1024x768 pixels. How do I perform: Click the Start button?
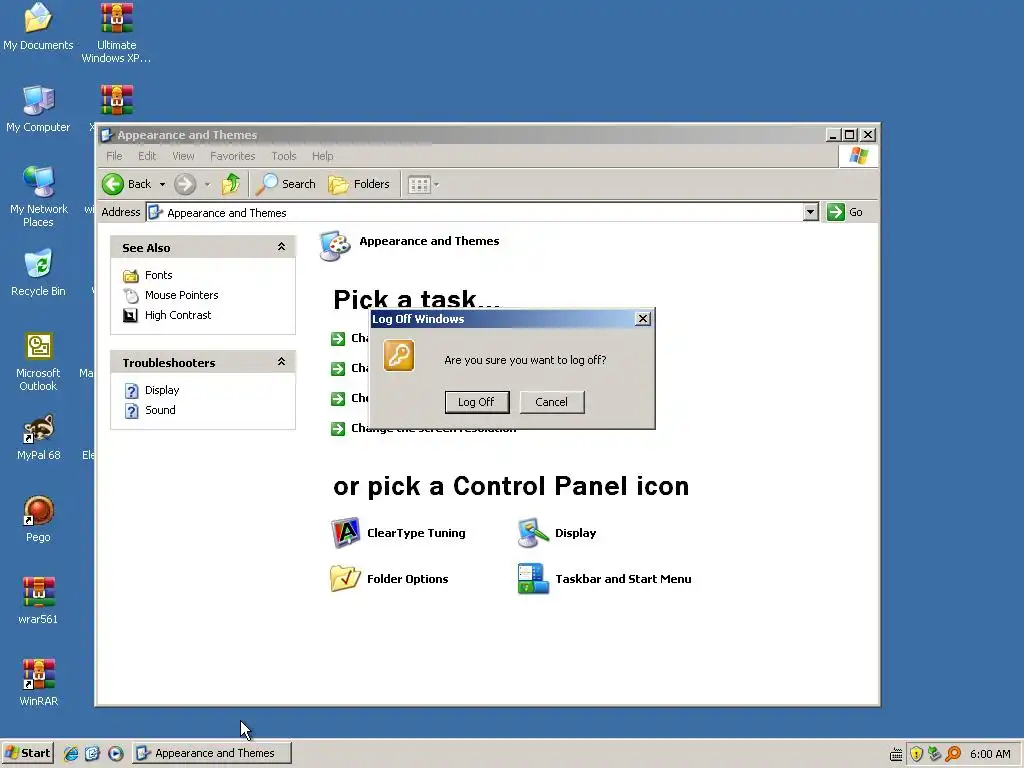coord(28,753)
